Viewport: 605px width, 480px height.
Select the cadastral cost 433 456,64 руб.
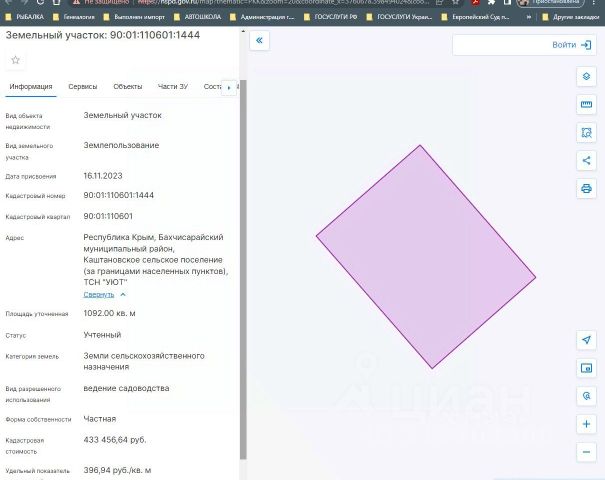pyautogui.click(x=115, y=440)
